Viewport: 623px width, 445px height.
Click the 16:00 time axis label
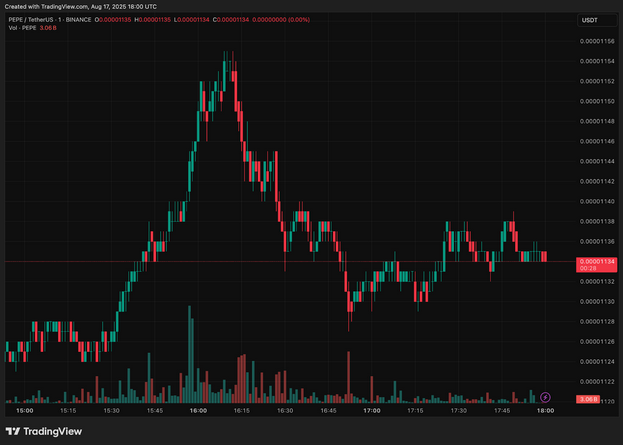click(198, 410)
